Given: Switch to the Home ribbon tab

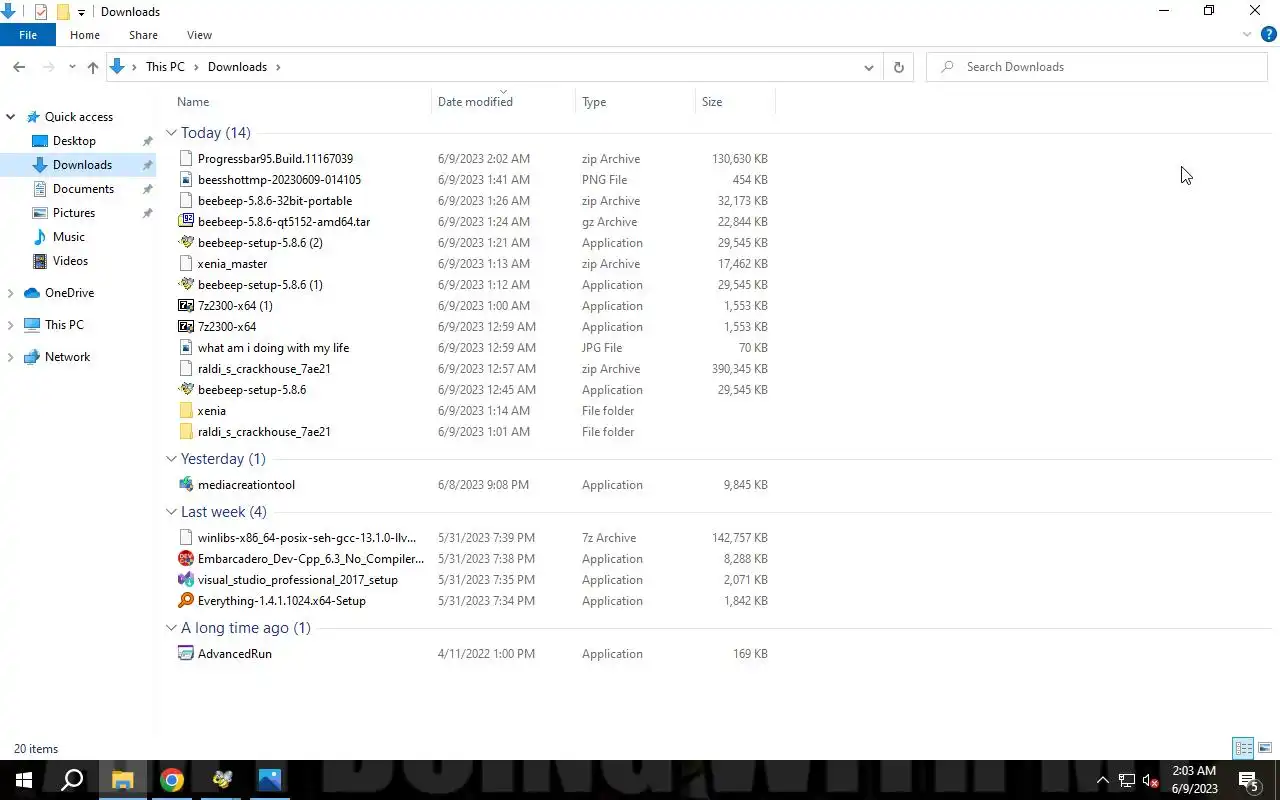Looking at the screenshot, I should tap(85, 35).
